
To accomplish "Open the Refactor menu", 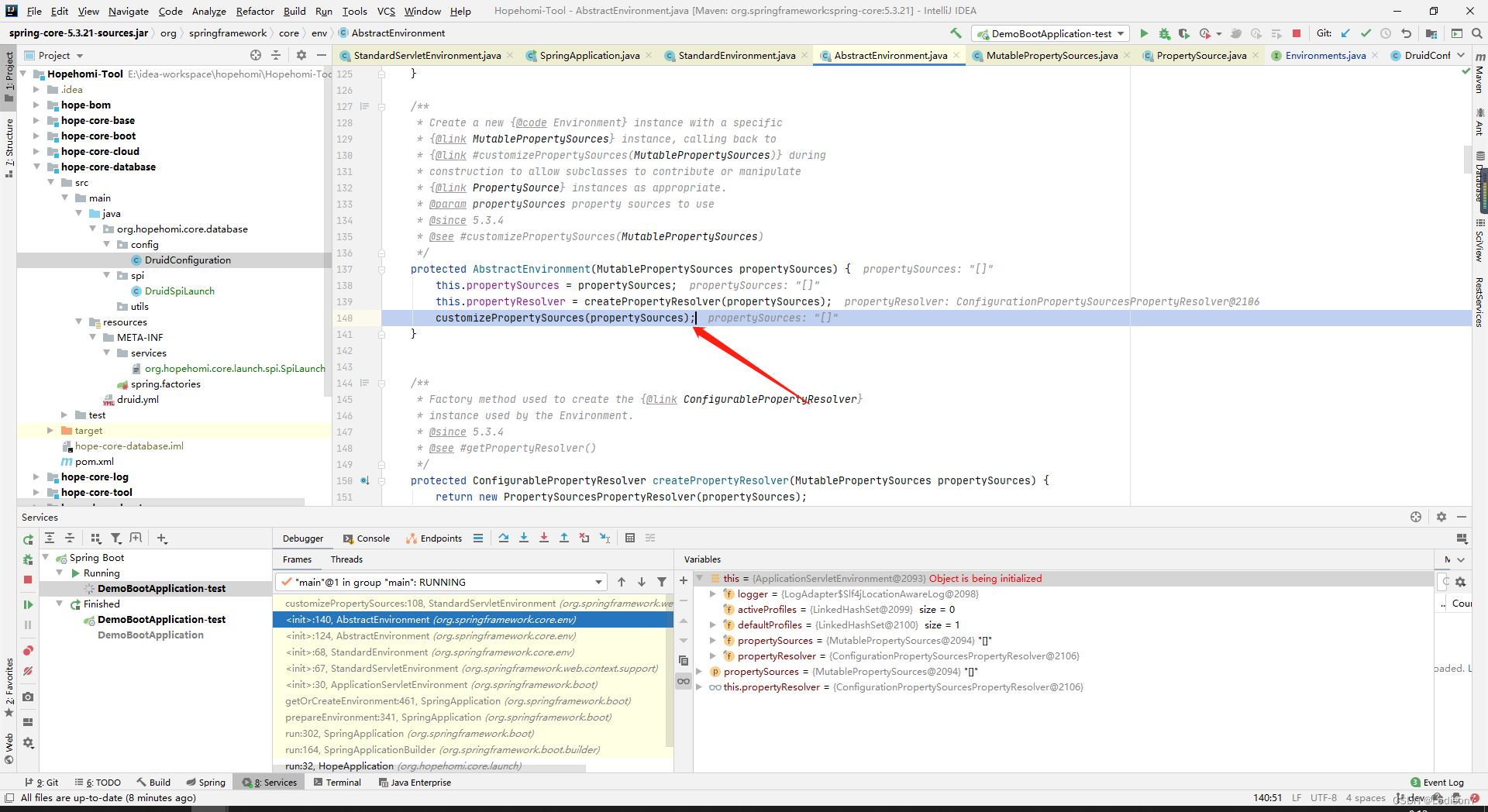I will (x=255, y=11).
